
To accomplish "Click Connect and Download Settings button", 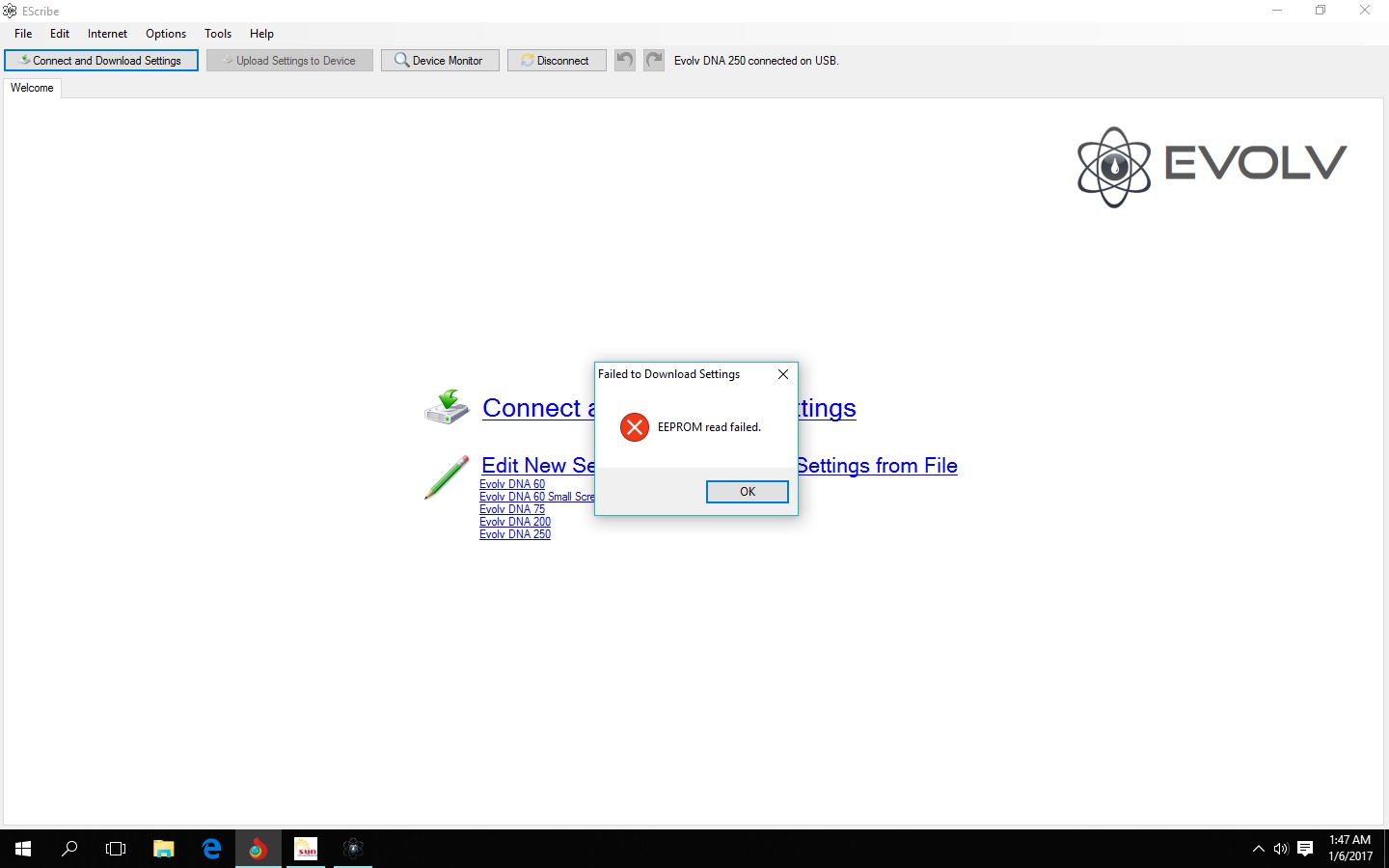I will click(101, 60).
